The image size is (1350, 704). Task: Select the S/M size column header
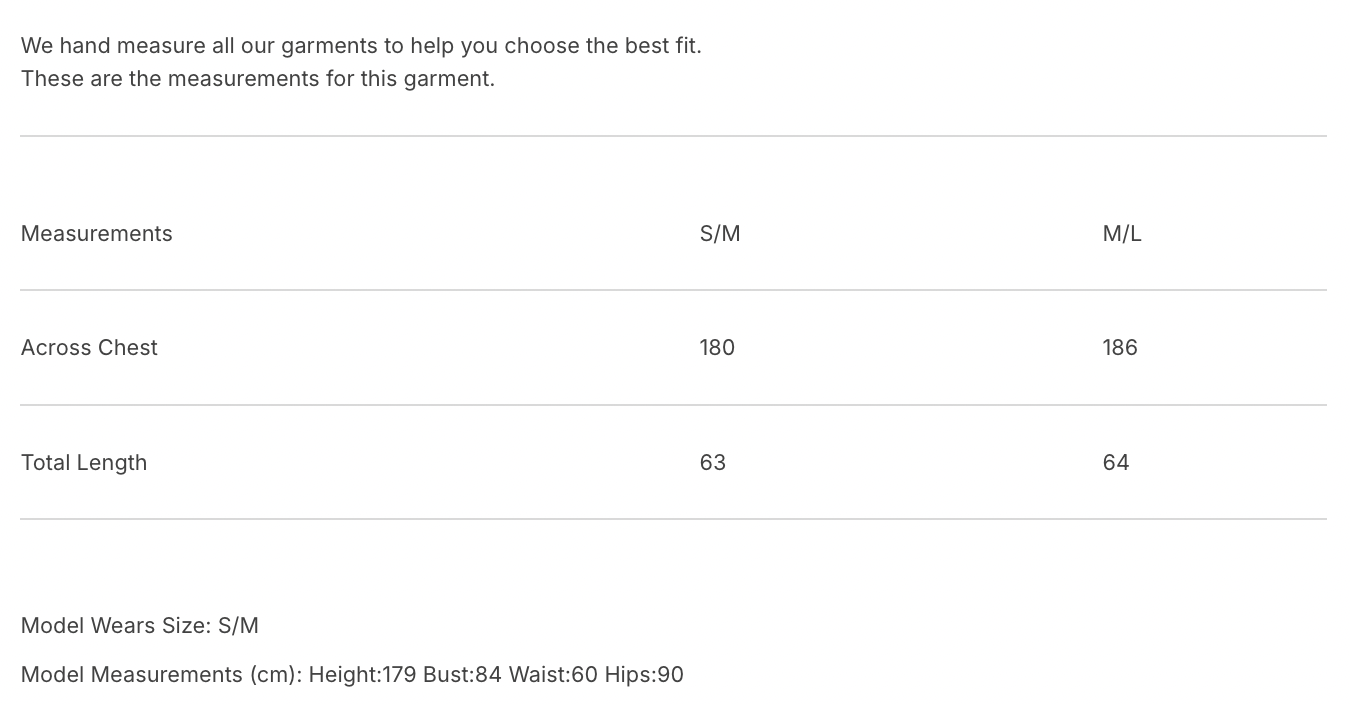[x=720, y=234]
